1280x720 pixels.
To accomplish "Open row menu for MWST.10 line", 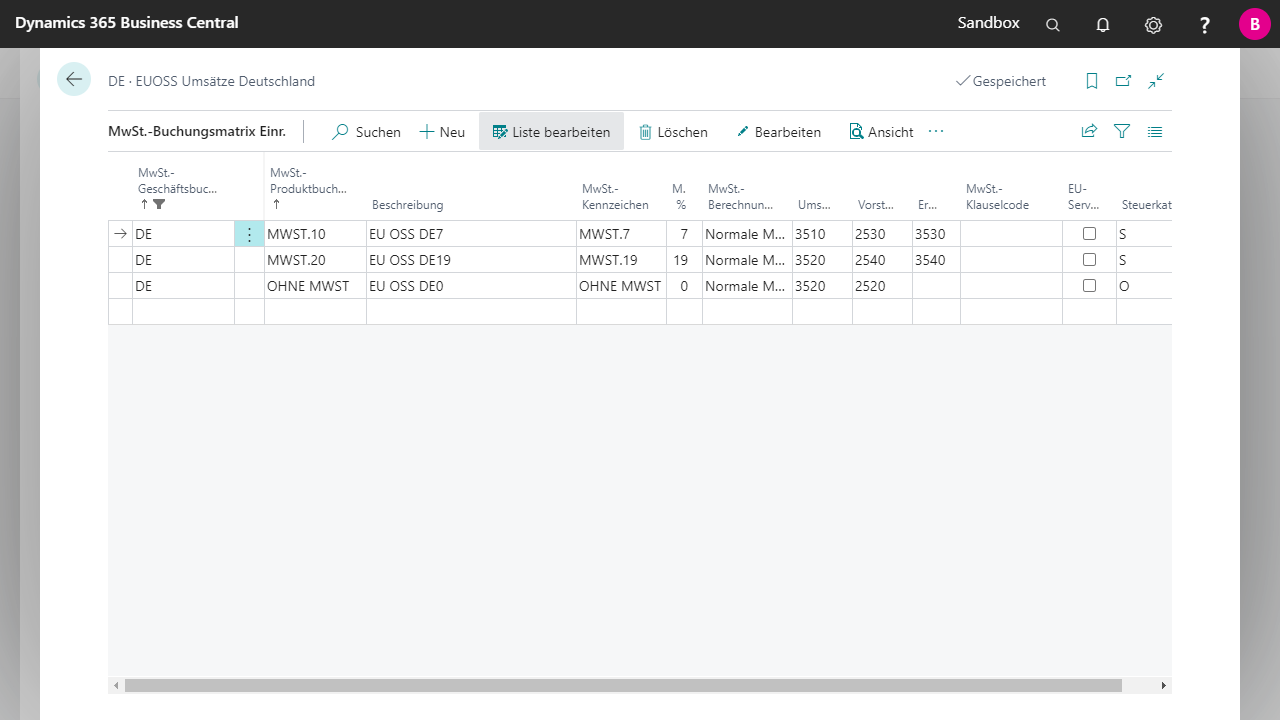I will [249, 234].
